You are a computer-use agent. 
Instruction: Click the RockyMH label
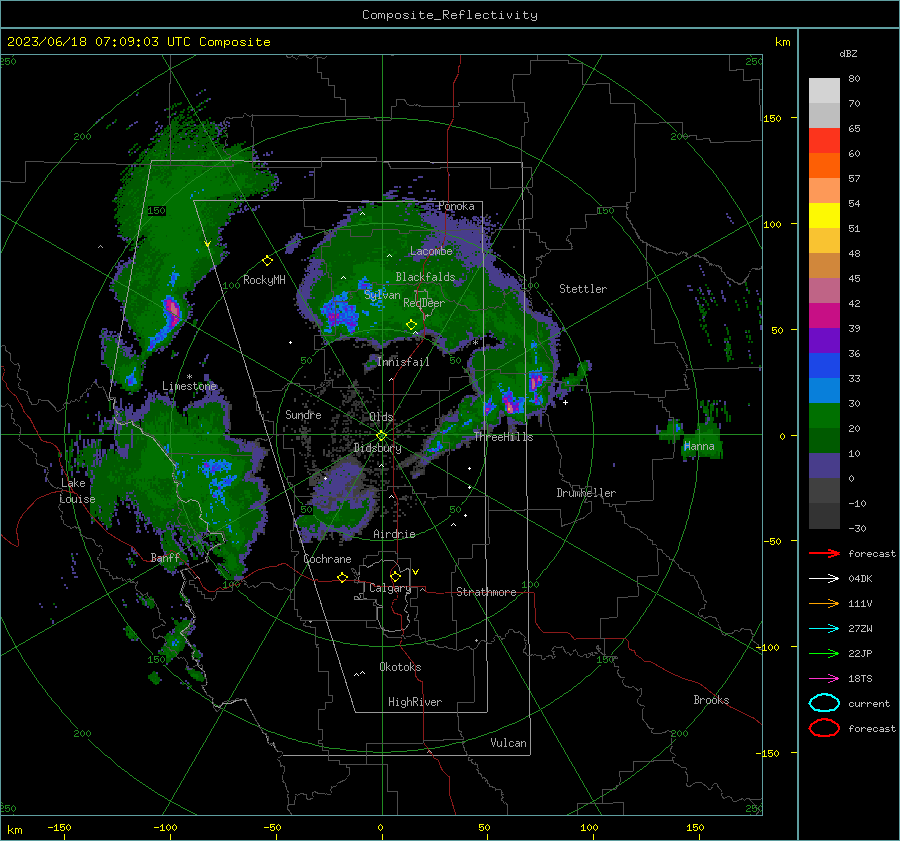point(264,280)
